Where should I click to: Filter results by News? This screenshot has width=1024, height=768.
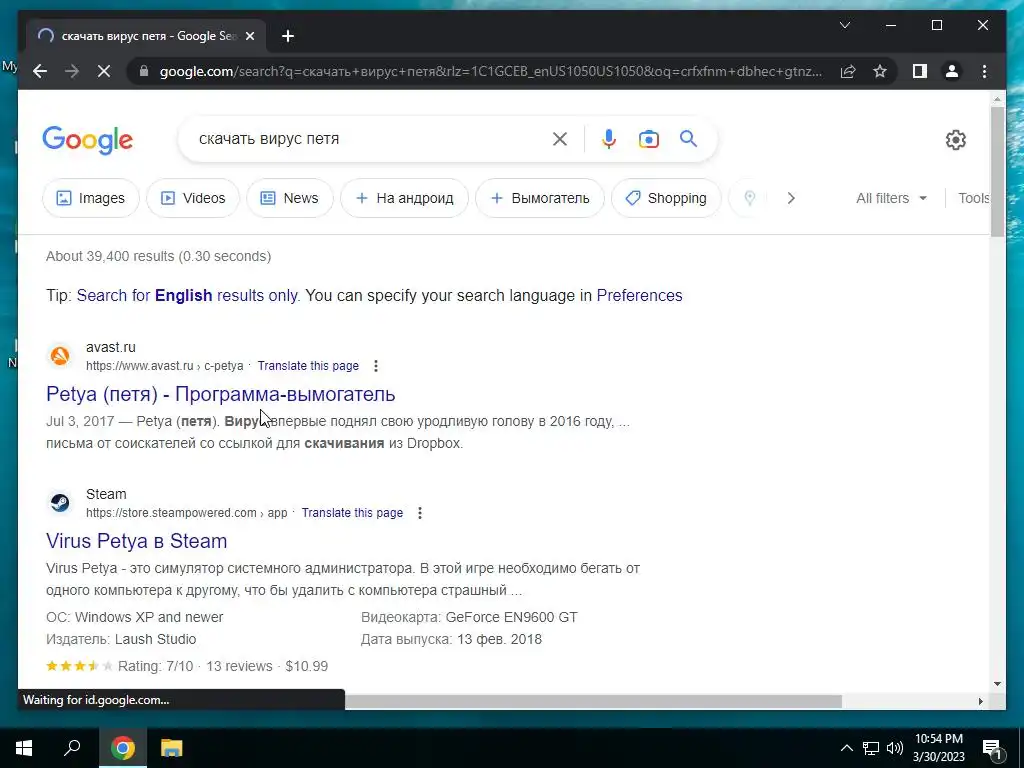click(x=289, y=198)
